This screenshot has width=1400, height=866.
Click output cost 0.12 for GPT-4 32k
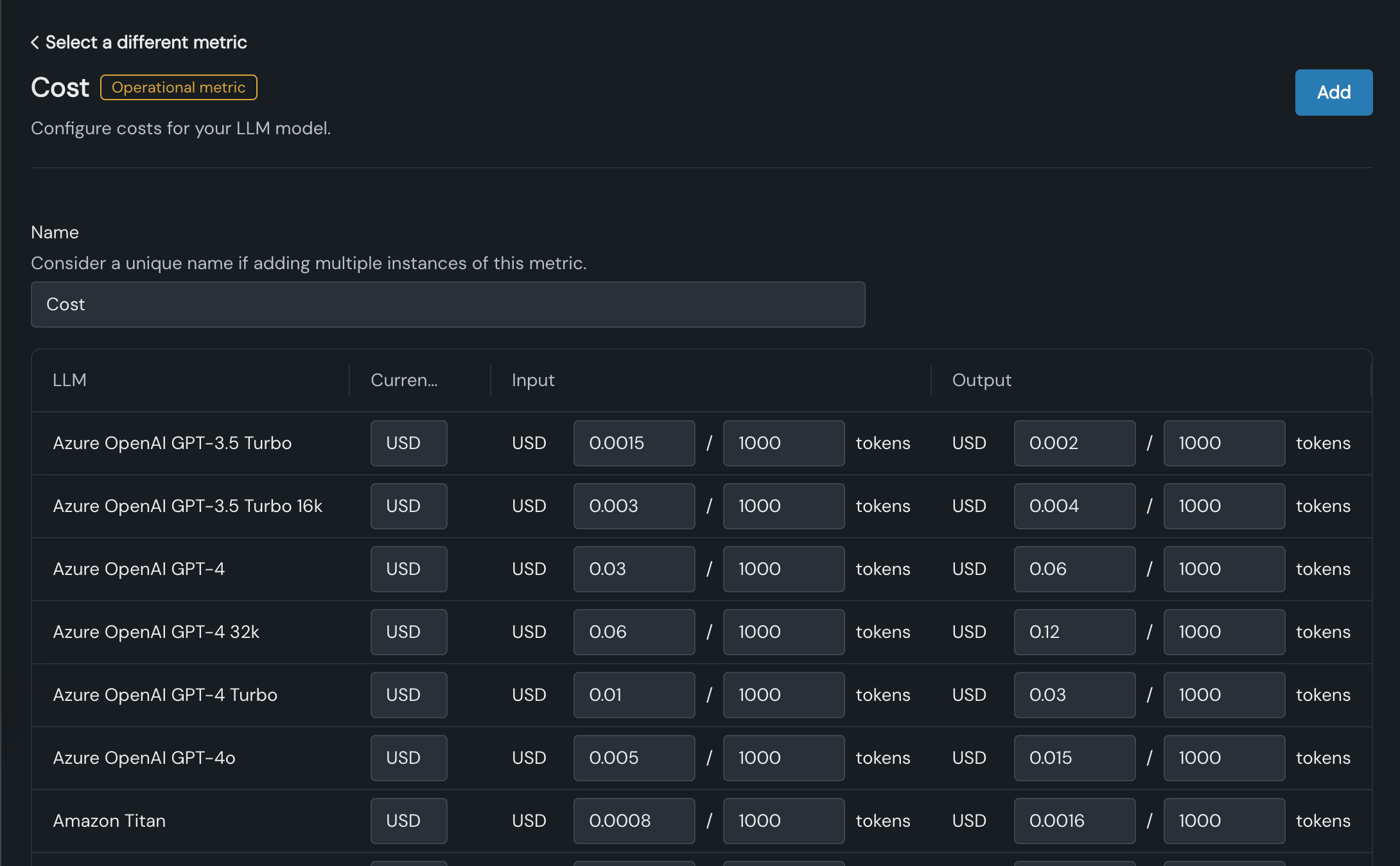(1074, 632)
